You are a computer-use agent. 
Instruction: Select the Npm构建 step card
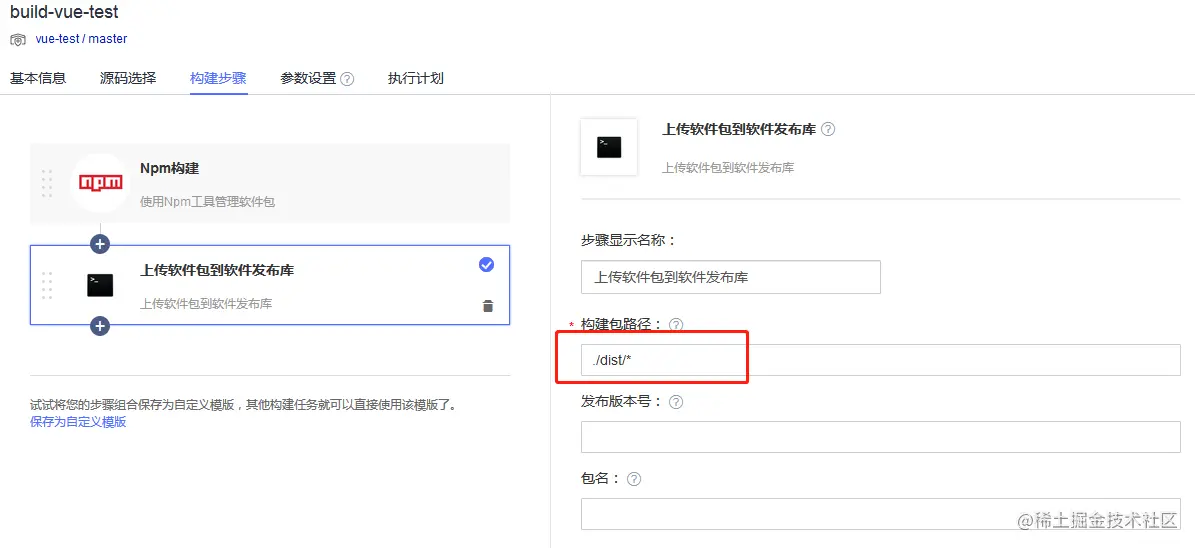[x=270, y=183]
